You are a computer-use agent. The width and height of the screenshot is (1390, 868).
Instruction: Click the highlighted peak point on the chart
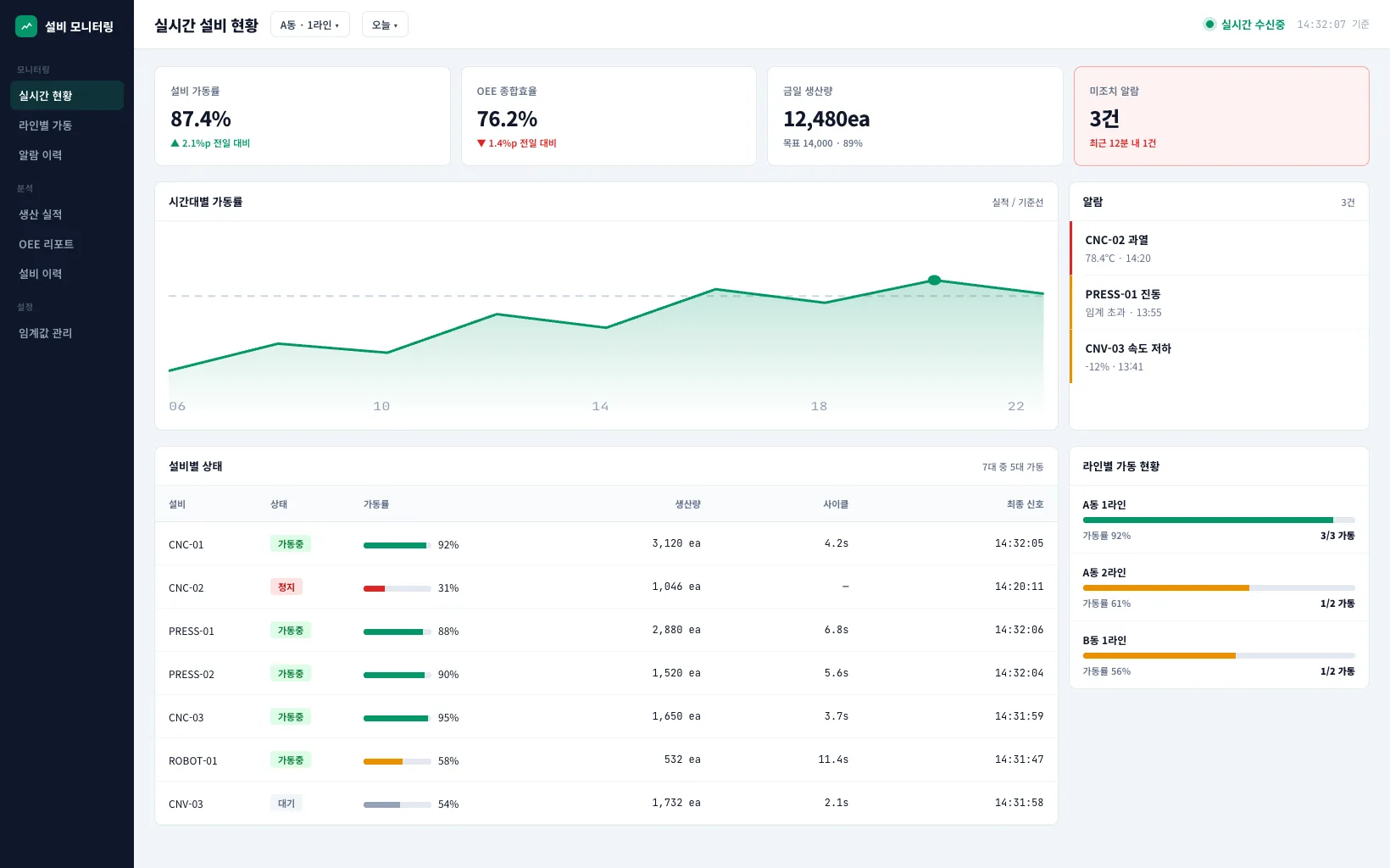pyautogui.click(x=934, y=280)
